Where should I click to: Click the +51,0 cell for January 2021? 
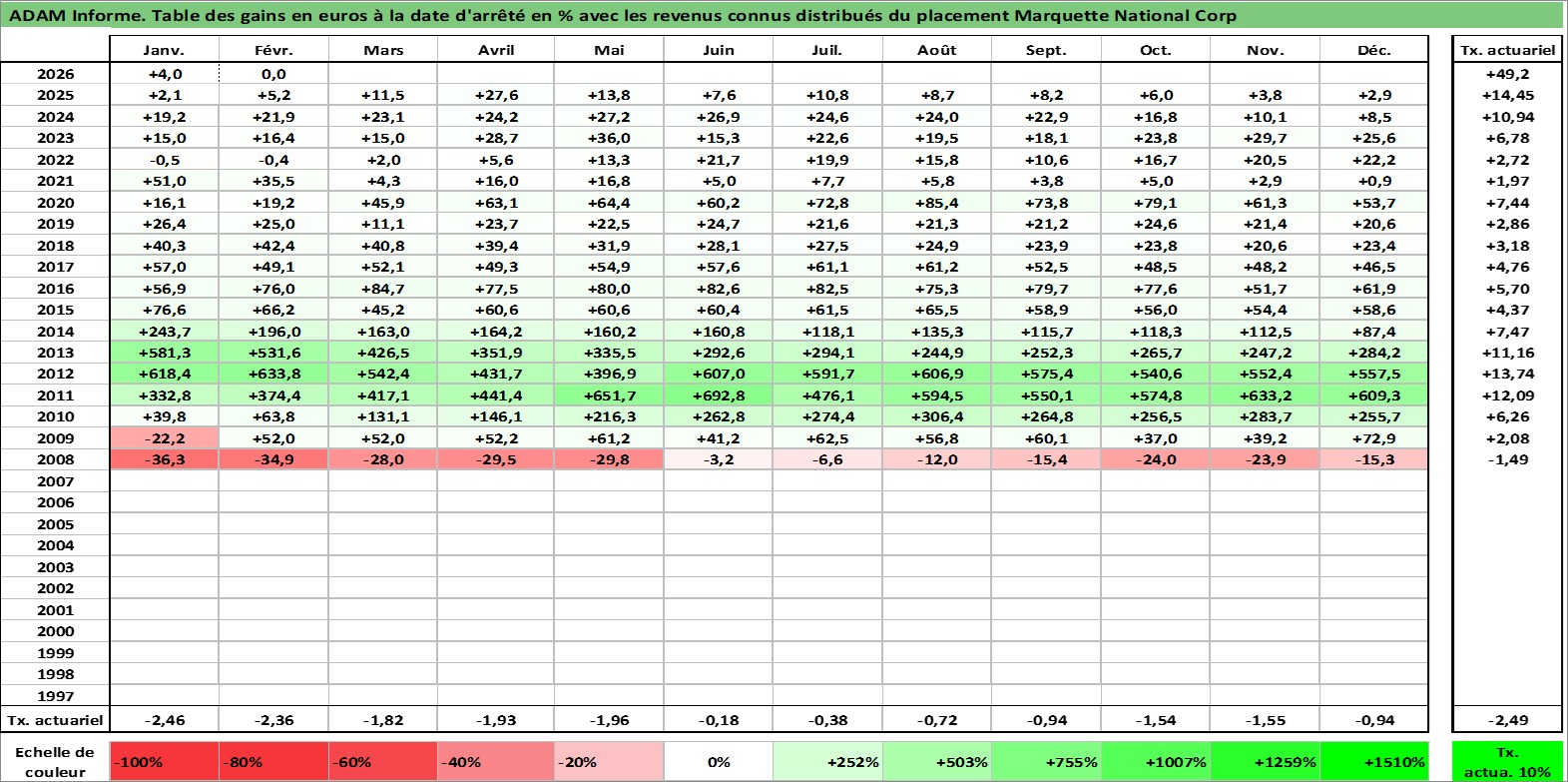click(x=164, y=181)
